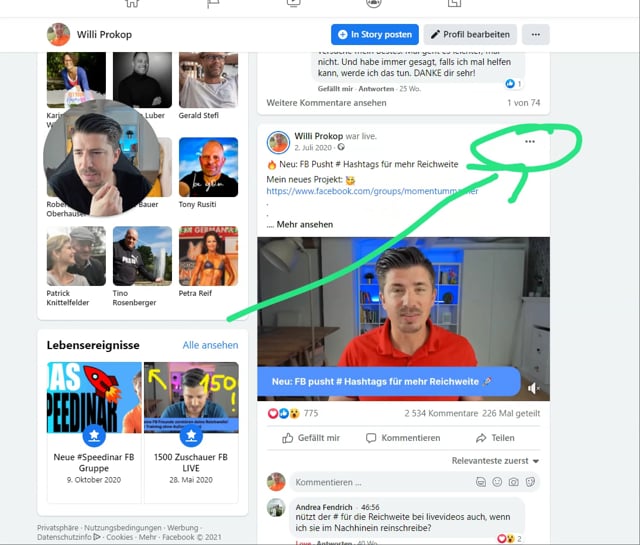The image size is (640, 545).
Task: Open the Werbung footer link
Action: tap(182, 527)
